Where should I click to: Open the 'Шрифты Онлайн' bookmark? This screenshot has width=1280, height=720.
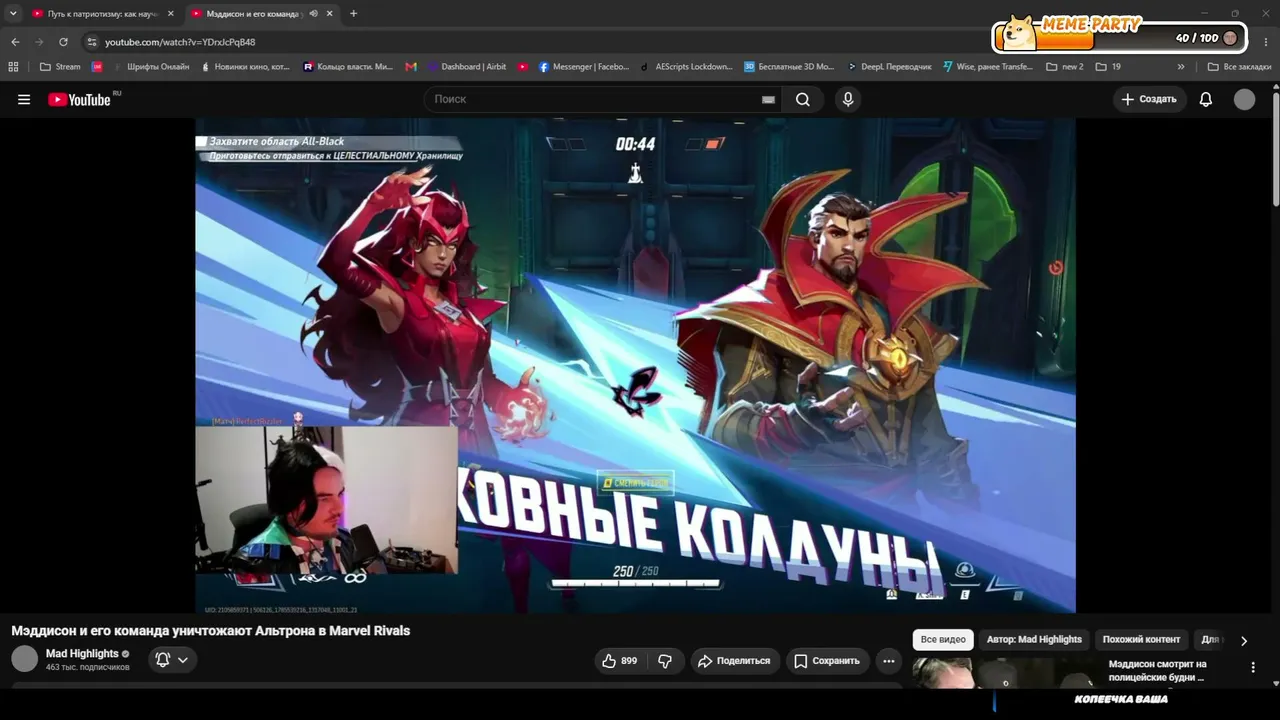[150, 67]
